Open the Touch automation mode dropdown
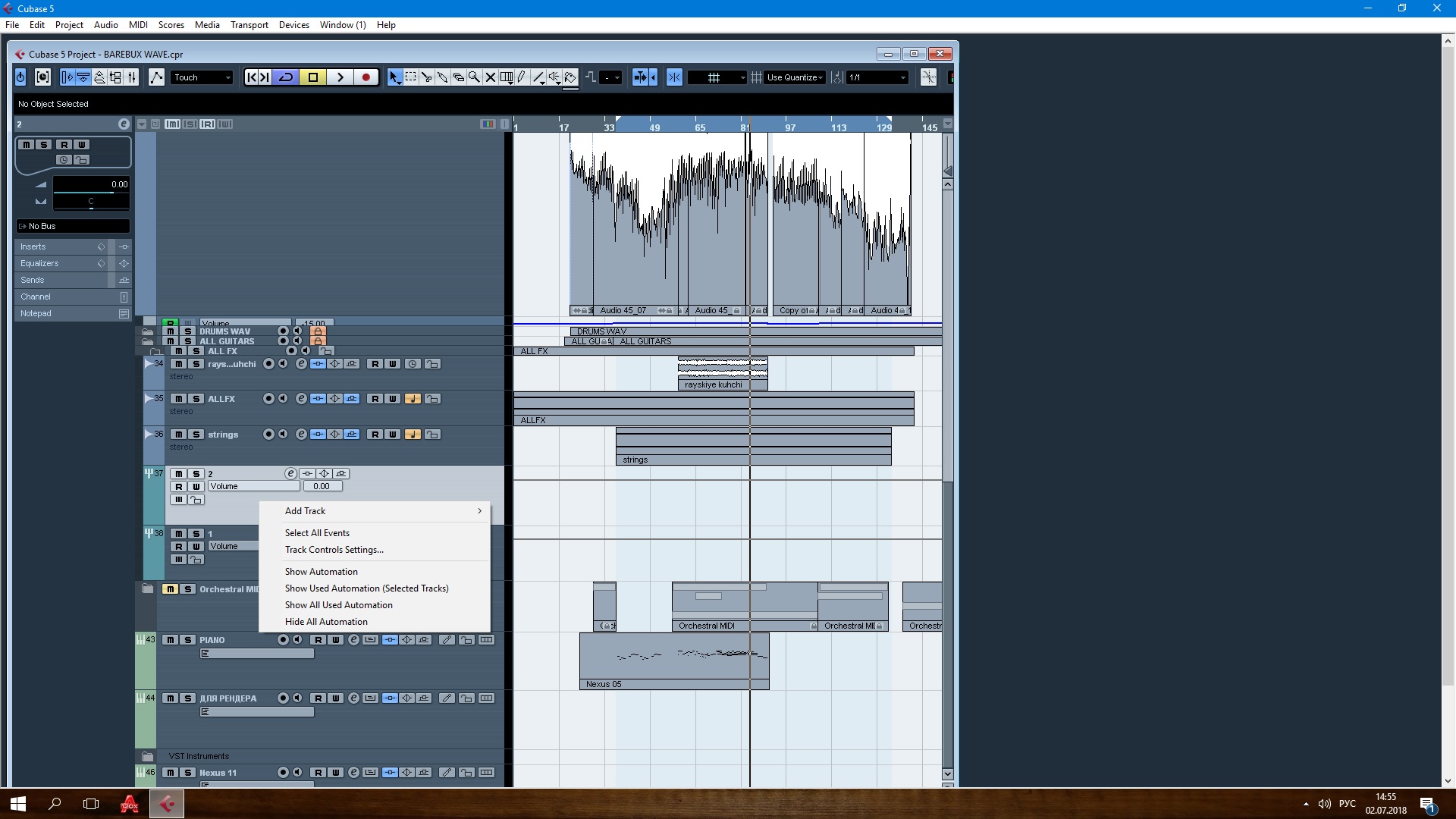This screenshot has height=819, width=1456. click(x=202, y=77)
